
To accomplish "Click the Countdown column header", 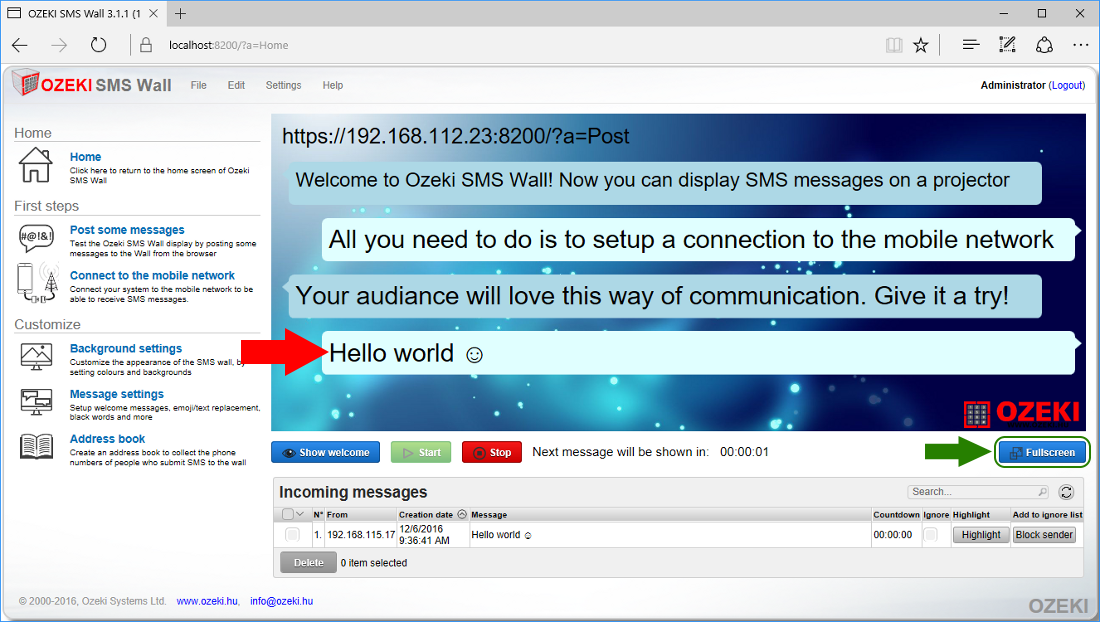I will coord(896,515).
